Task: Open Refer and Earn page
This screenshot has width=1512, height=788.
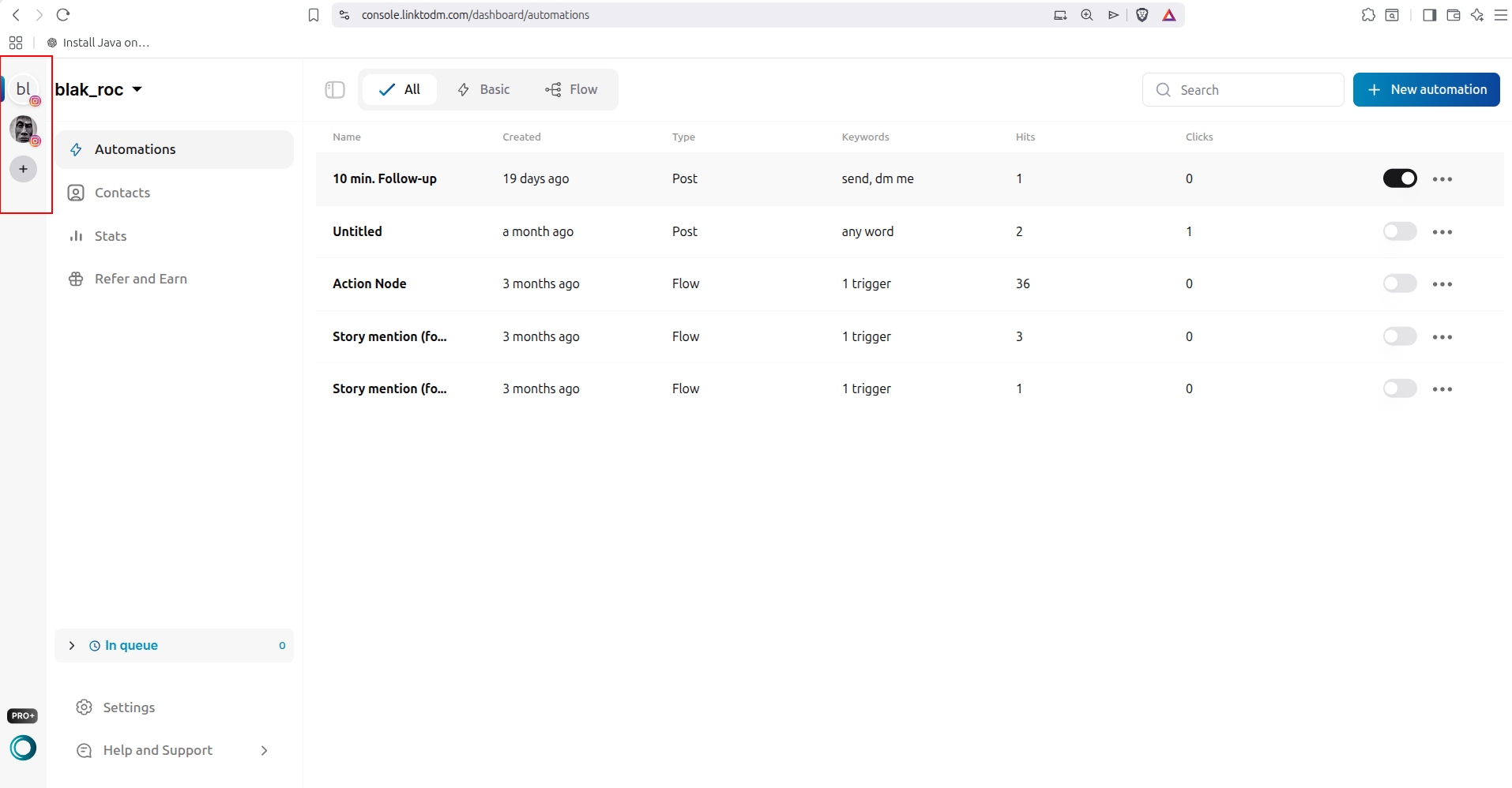Action: [x=175, y=279]
